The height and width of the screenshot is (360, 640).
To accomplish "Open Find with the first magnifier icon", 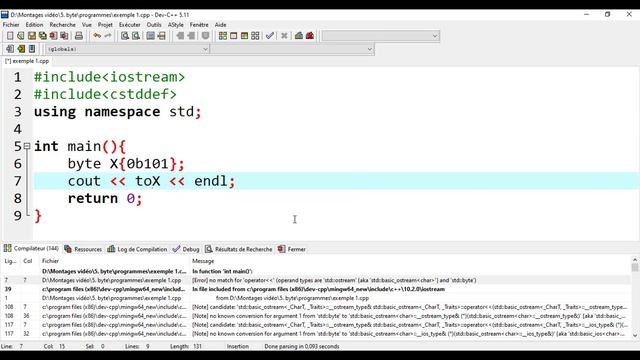I will tap(125, 36).
